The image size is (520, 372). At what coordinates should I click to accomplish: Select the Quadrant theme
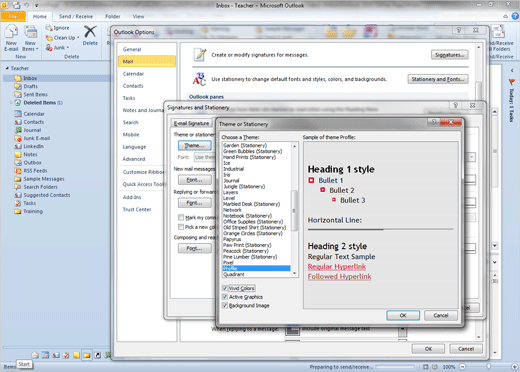coord(256,274)
